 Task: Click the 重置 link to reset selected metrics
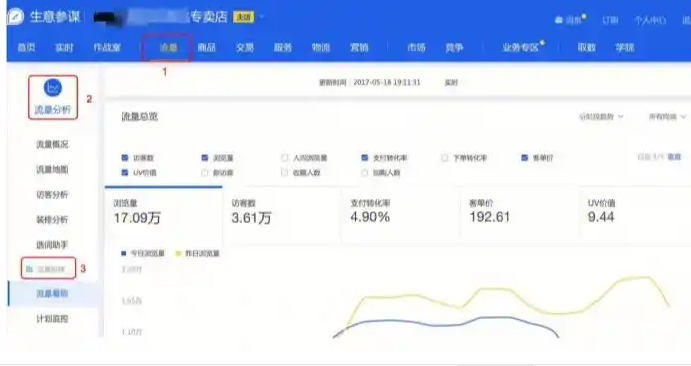[x=674, y=157]
